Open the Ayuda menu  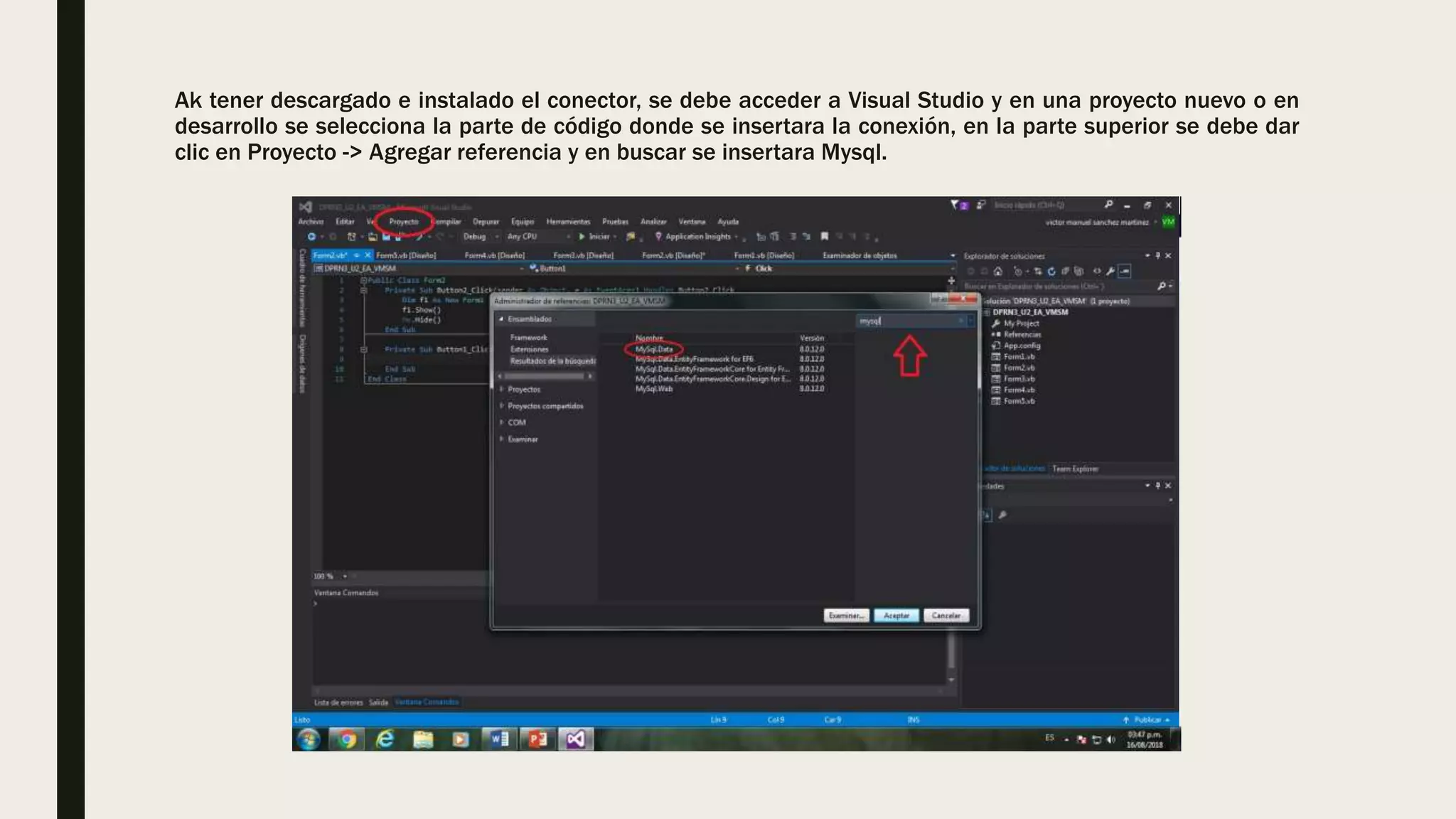(x=728, y=222)
